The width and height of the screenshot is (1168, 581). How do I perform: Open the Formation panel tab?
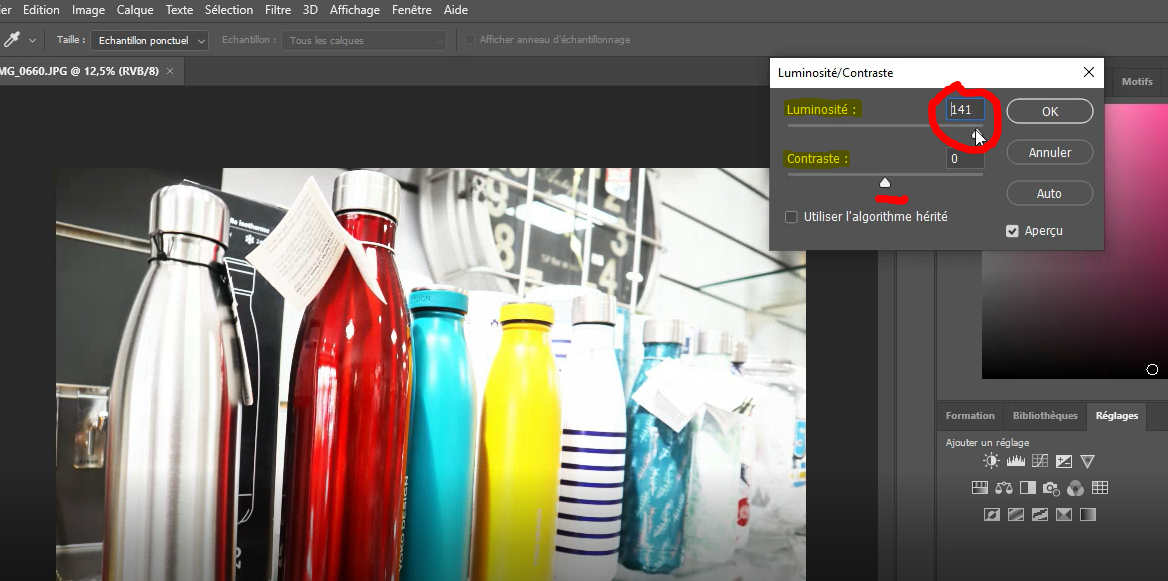coord(970,416)
